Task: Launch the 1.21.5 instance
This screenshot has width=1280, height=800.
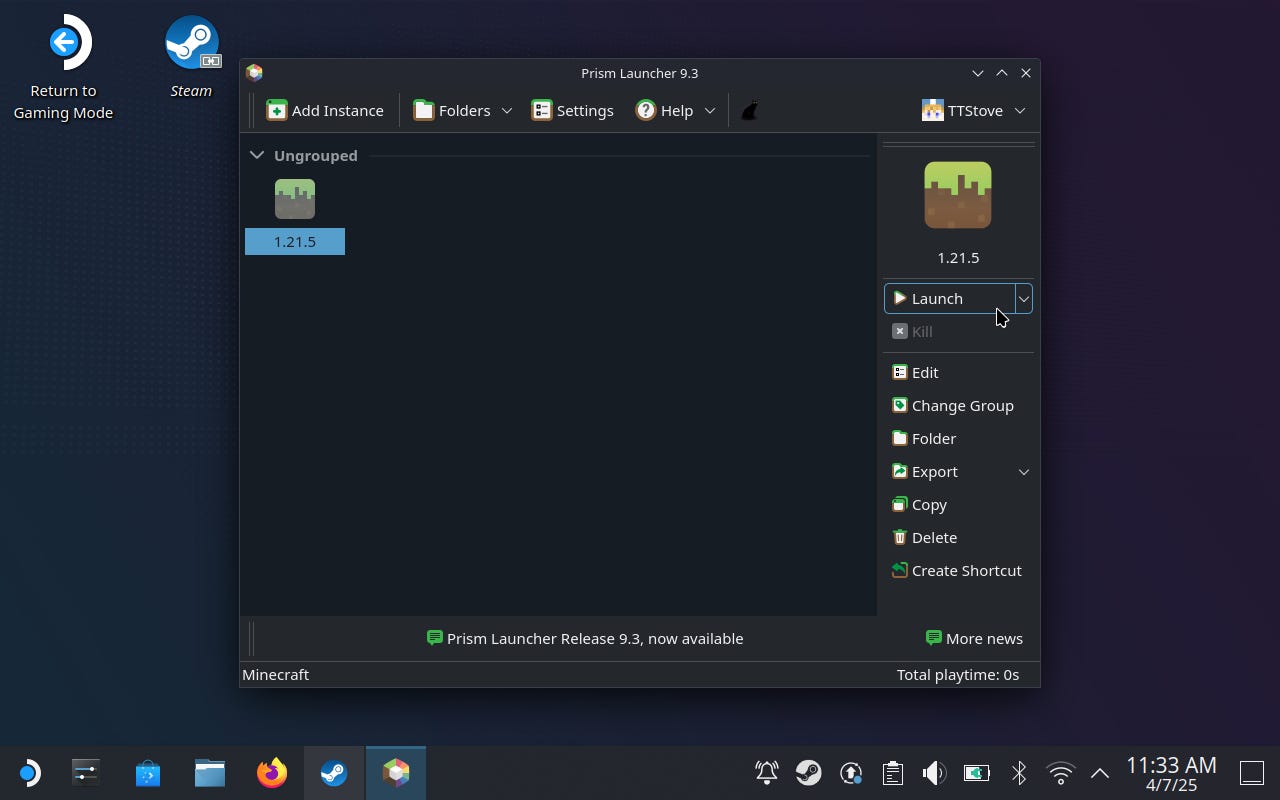Action: coord(949,298)
